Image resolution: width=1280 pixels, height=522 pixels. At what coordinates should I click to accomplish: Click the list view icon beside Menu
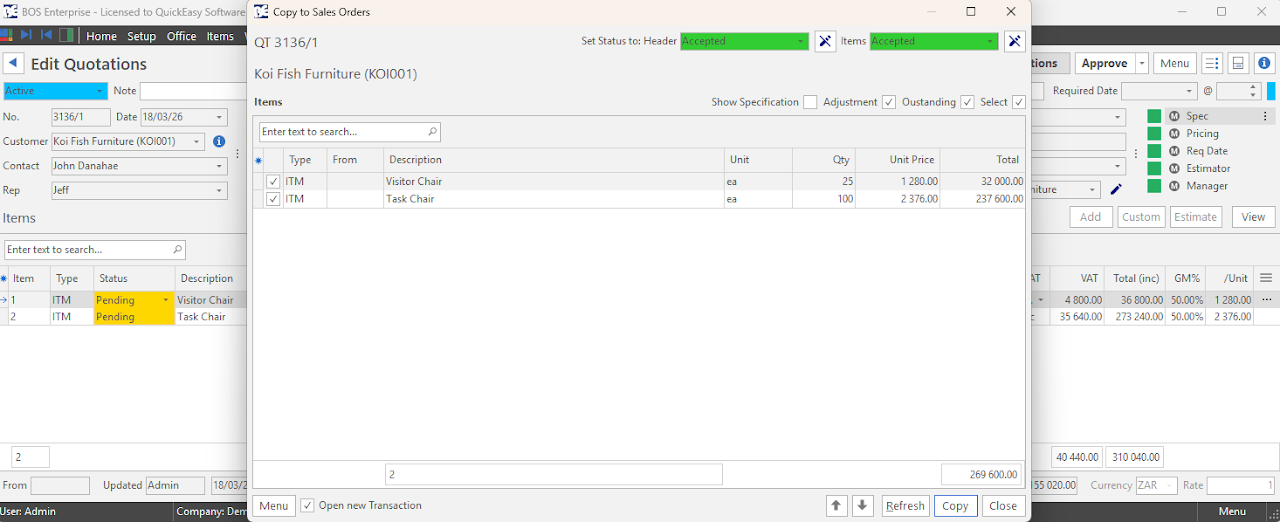[x=1211, y=63]
